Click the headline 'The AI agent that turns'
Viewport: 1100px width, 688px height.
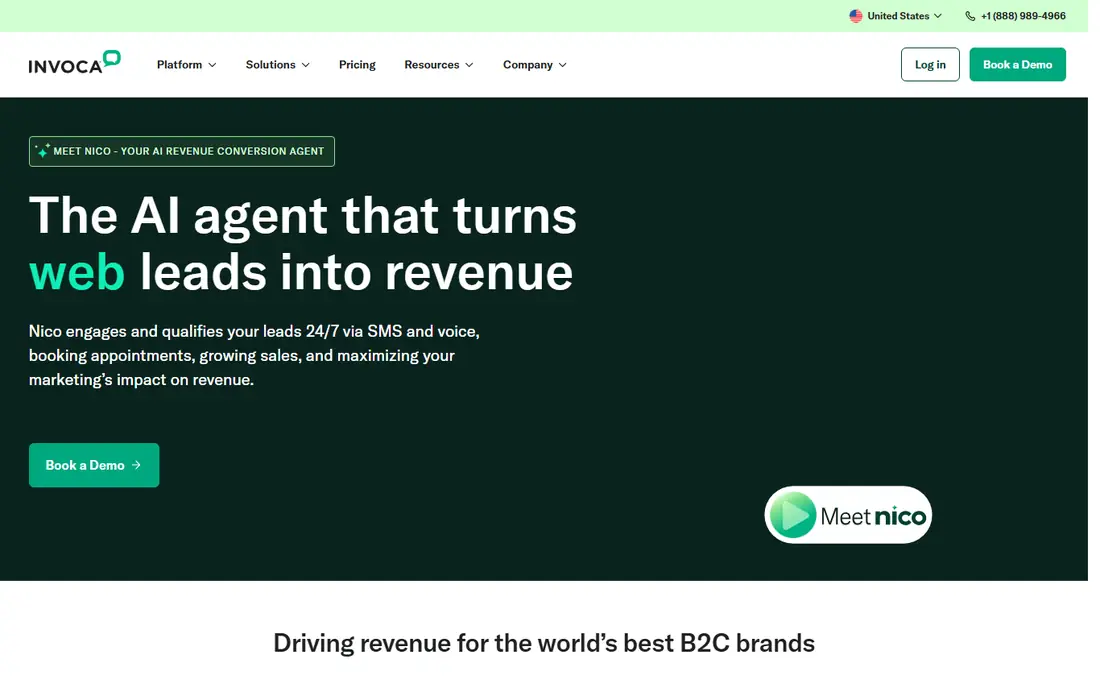click(x=302, y=215)
